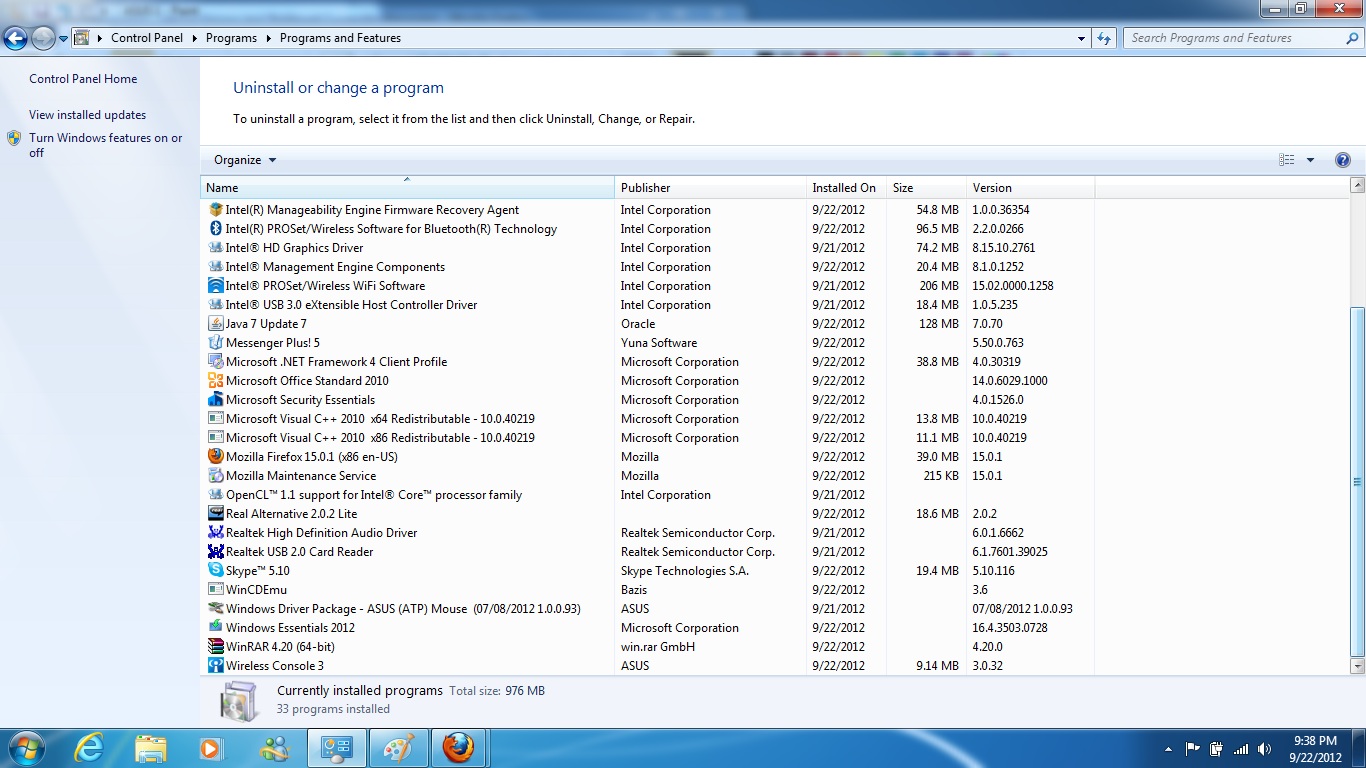Select the Mozilla Firefox 15.0.1 program icon

[x=215, y=457]
